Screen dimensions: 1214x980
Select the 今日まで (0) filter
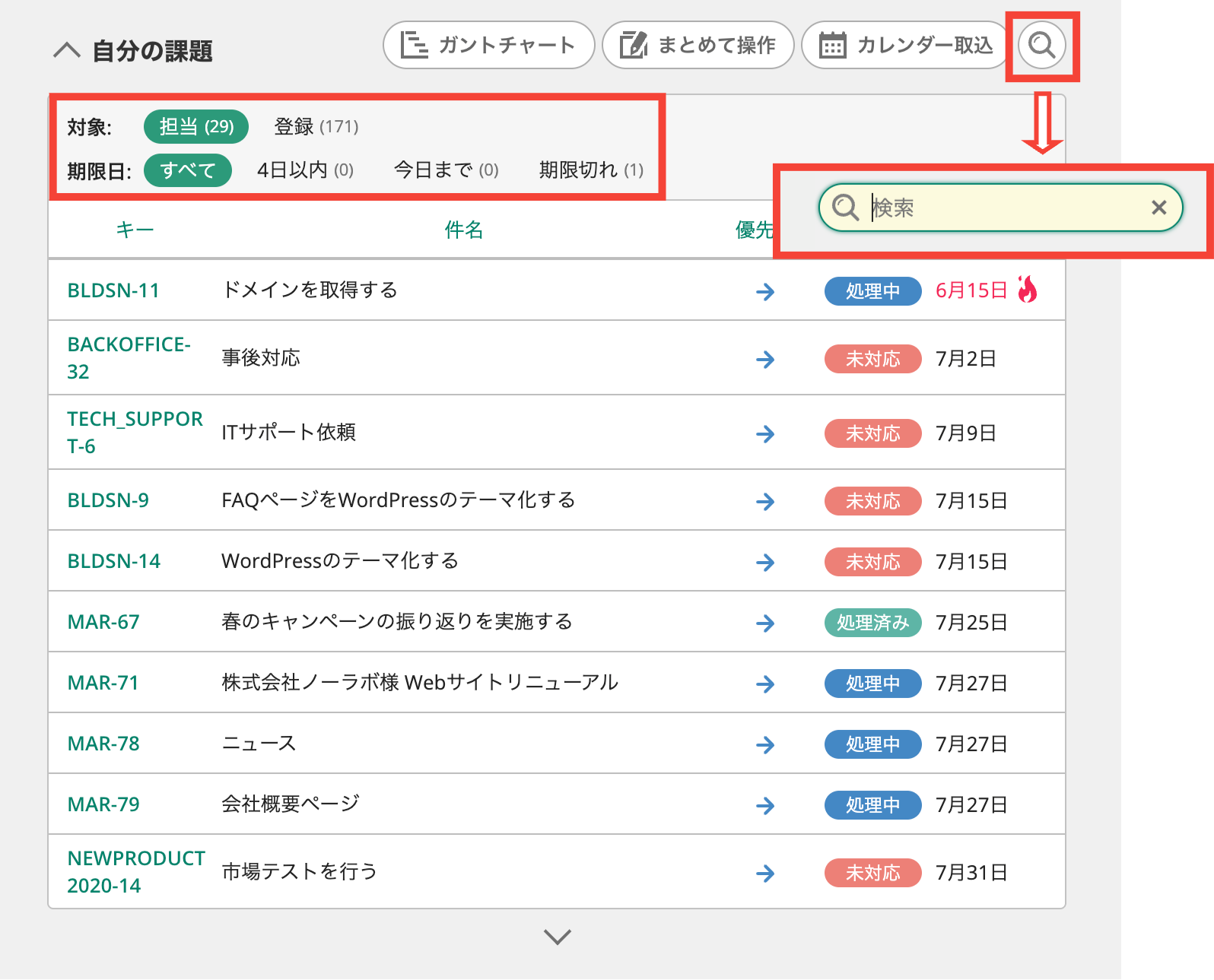[447, 170]
